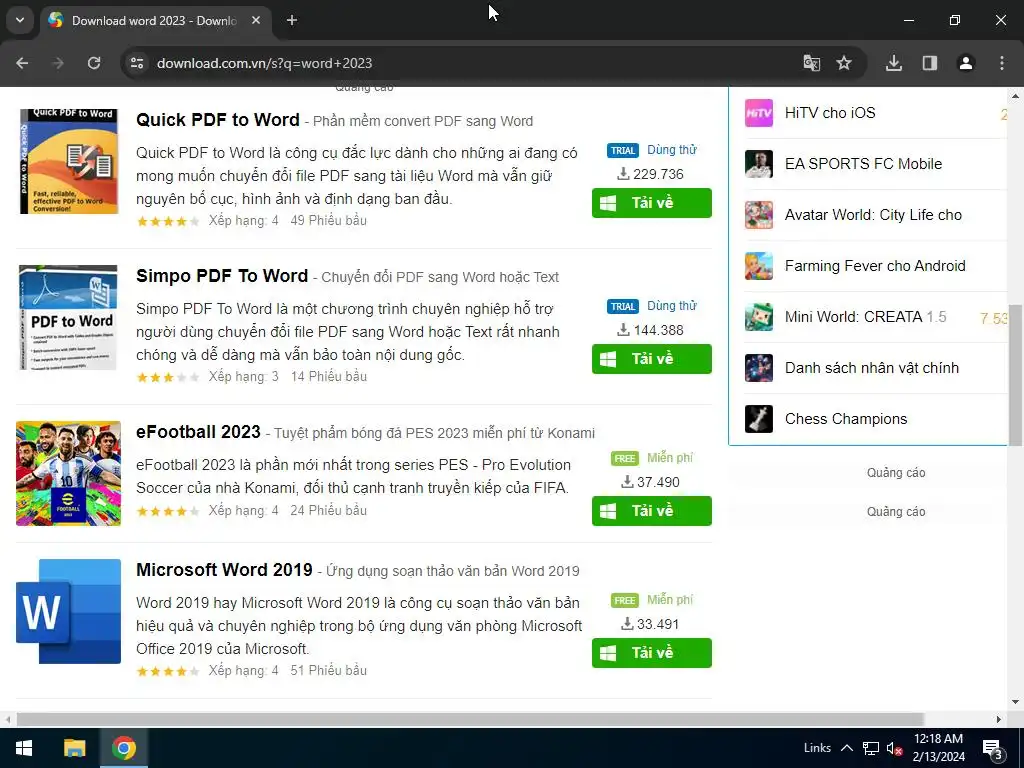Click the horizontal scrollbar right arrow
This screenshot has width=1024, height=768.
pyautogui.click(x=999, y=719)
